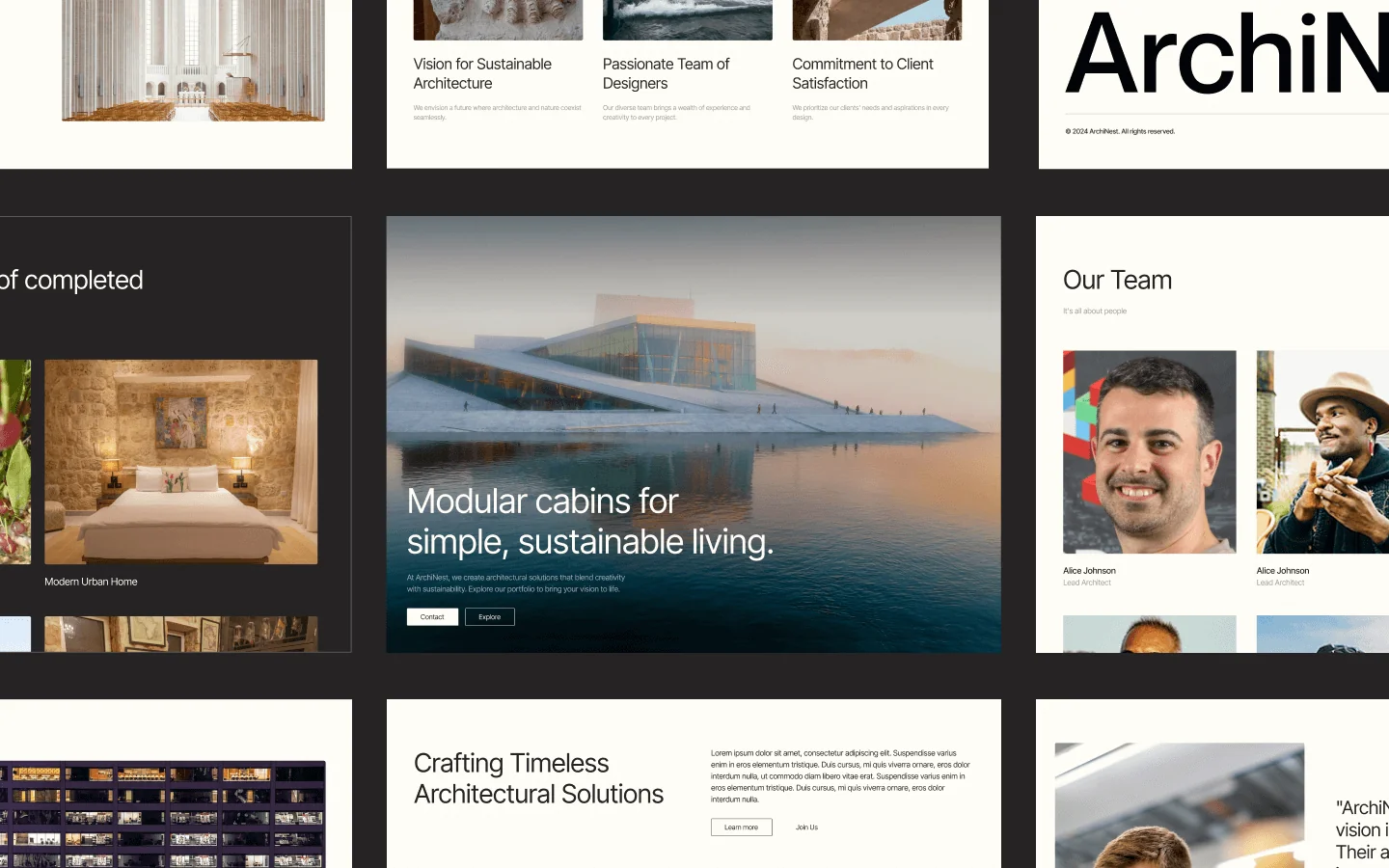Click the large ArchiNest footer logo text

(1225, 56)
